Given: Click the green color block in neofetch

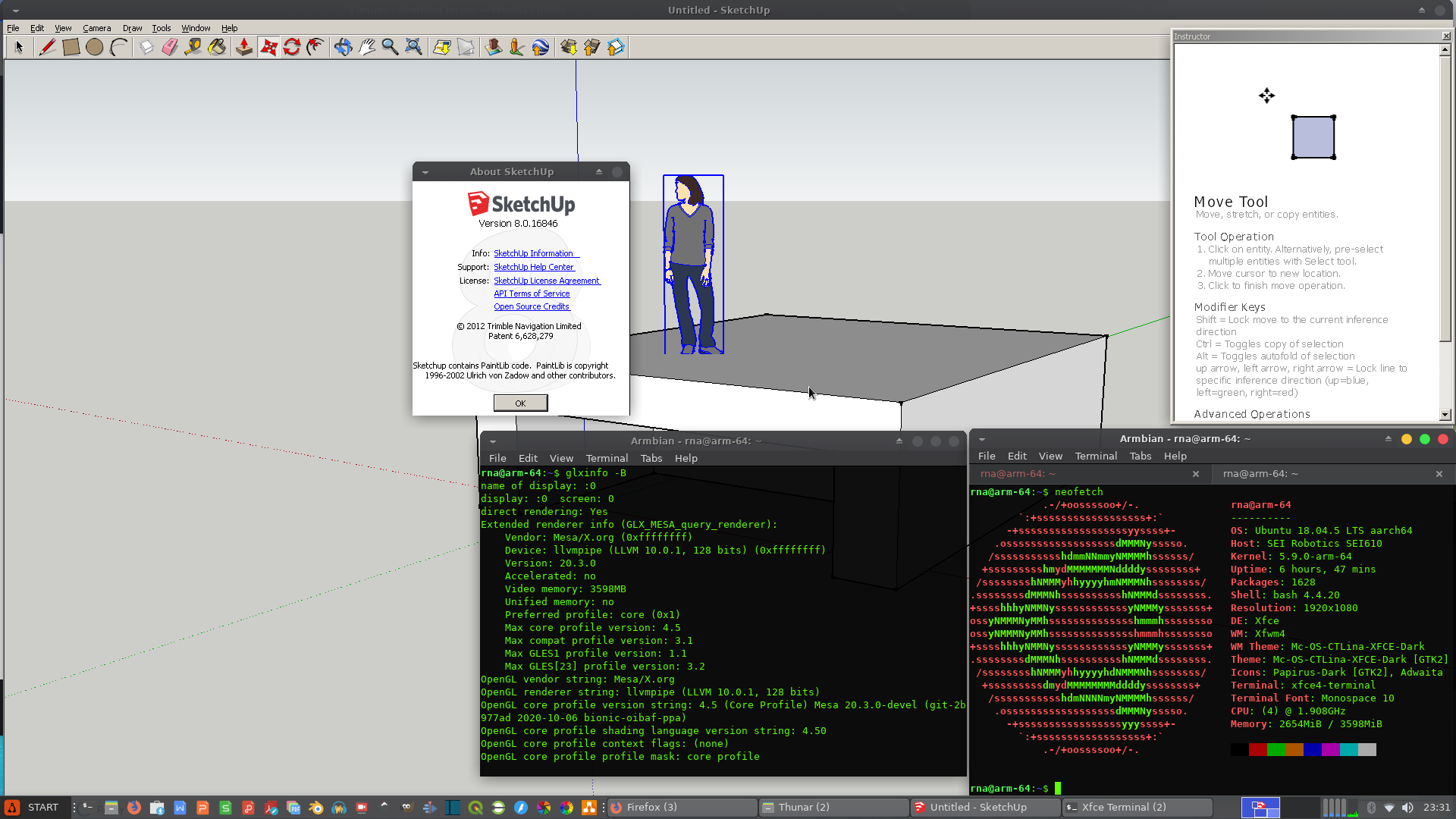Looking at the screenshot, I should point(1276,750).
